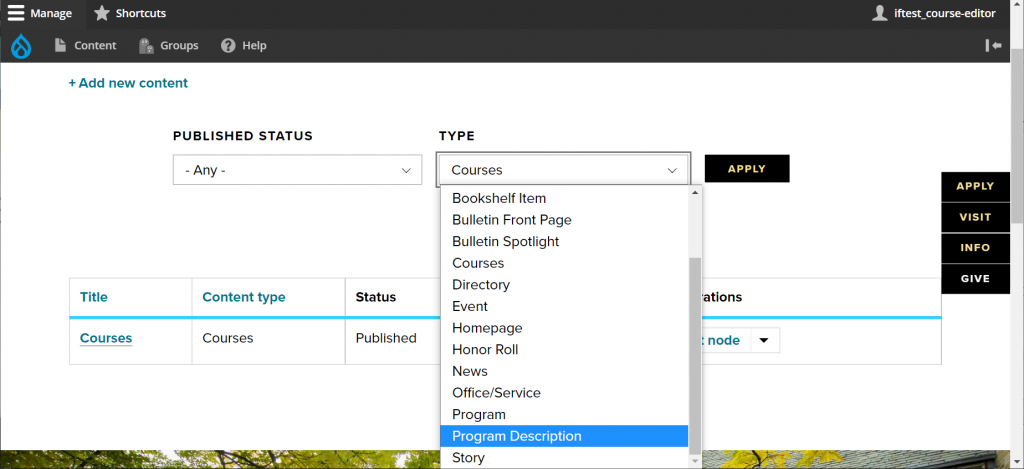Click the dropdown list scrollbar thumb
Viewport: 1024px width, 469px height.
click(x=695, y=355)
